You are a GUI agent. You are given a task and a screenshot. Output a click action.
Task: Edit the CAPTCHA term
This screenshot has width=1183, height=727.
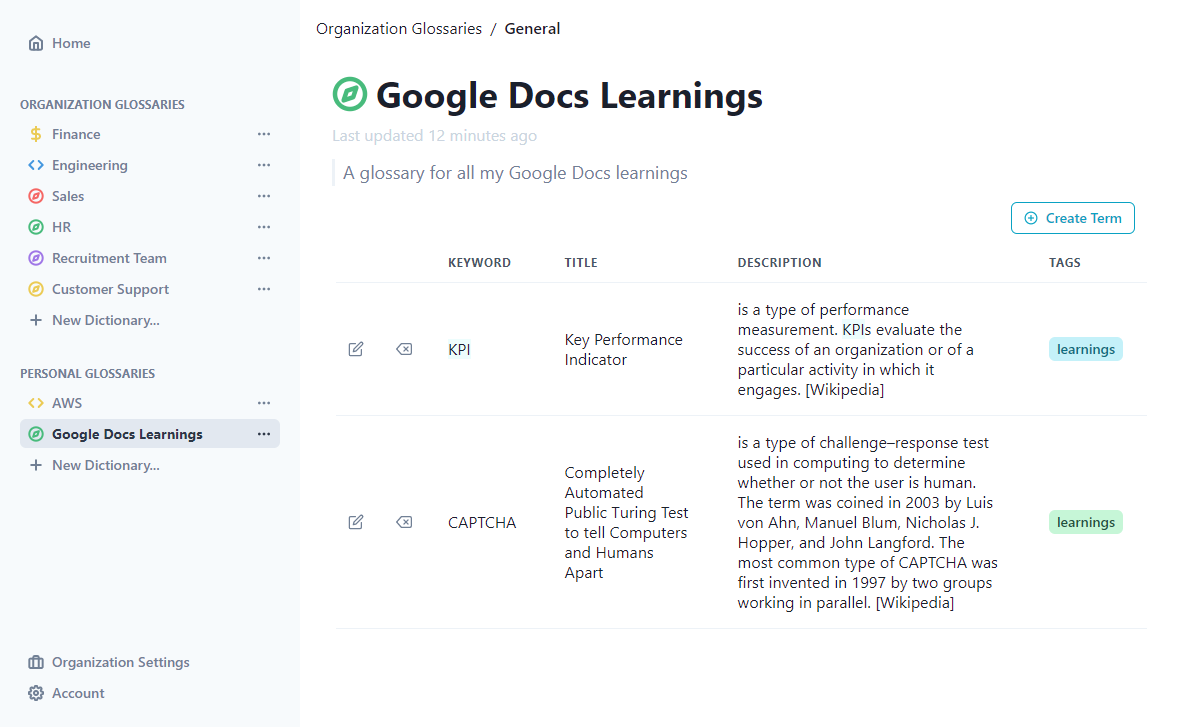(356, 522)
